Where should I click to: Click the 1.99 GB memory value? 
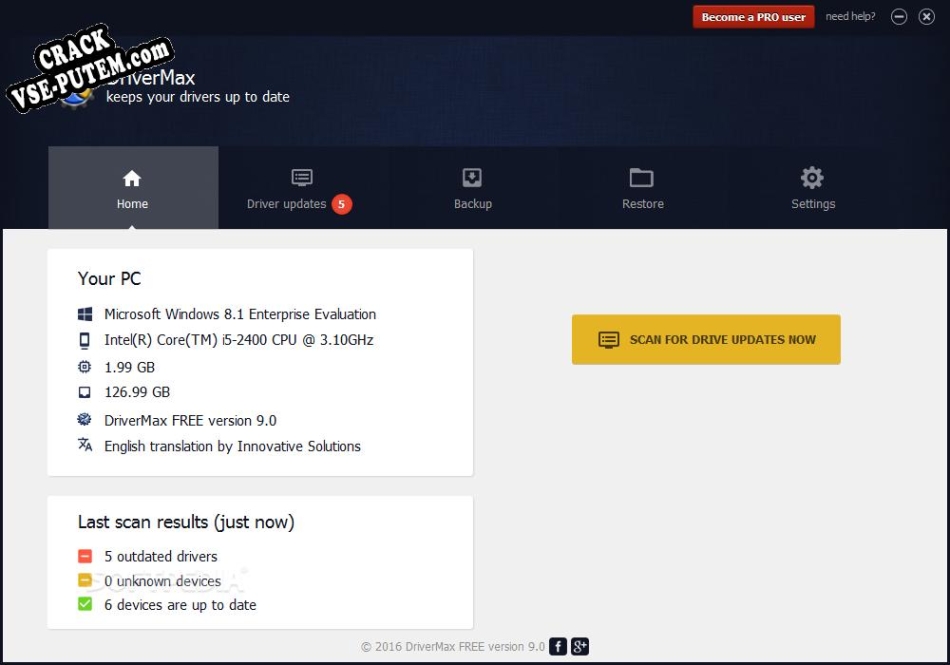[130, 367]
